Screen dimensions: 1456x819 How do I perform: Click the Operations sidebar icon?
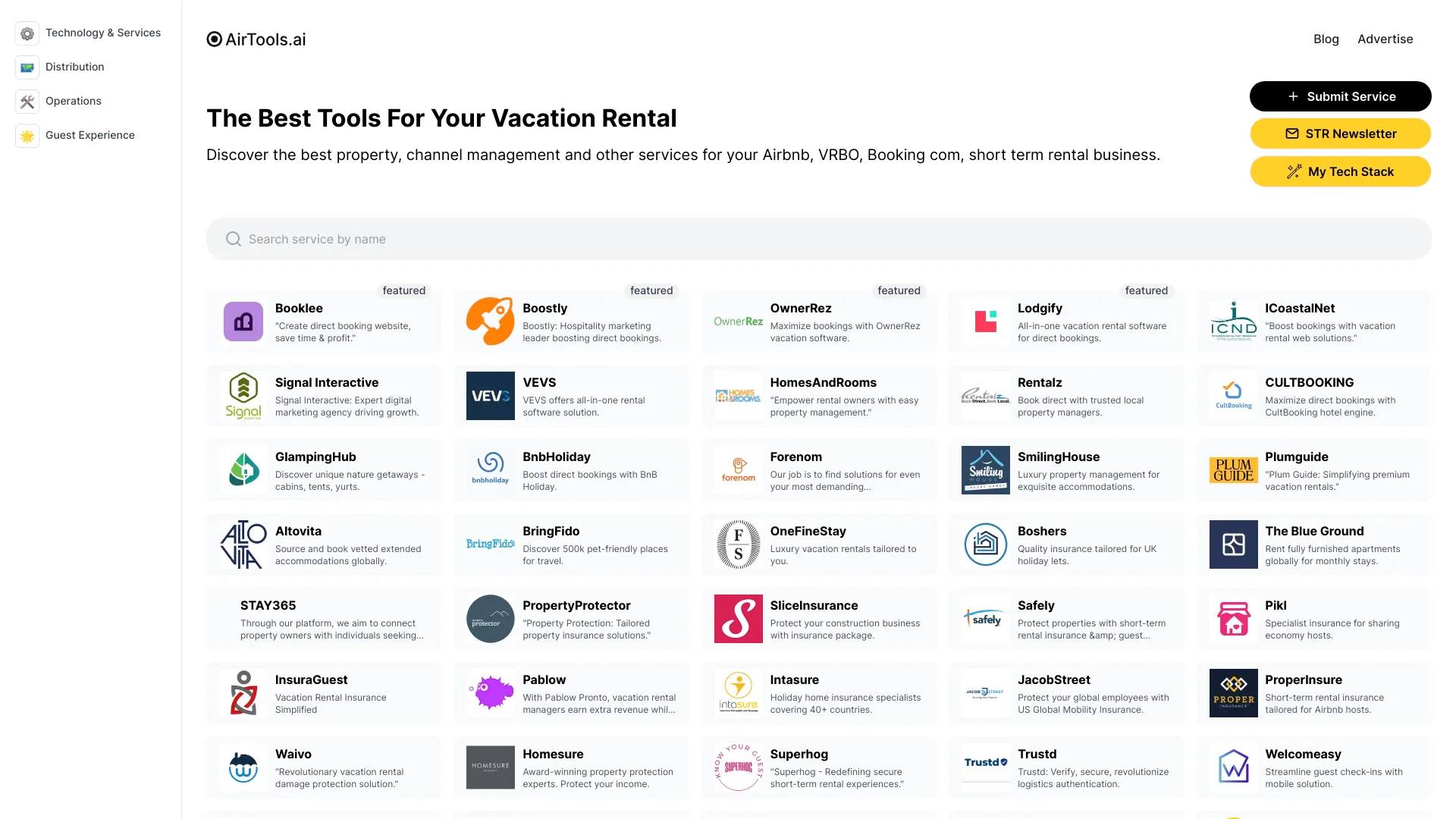click(x=27, y=100)
